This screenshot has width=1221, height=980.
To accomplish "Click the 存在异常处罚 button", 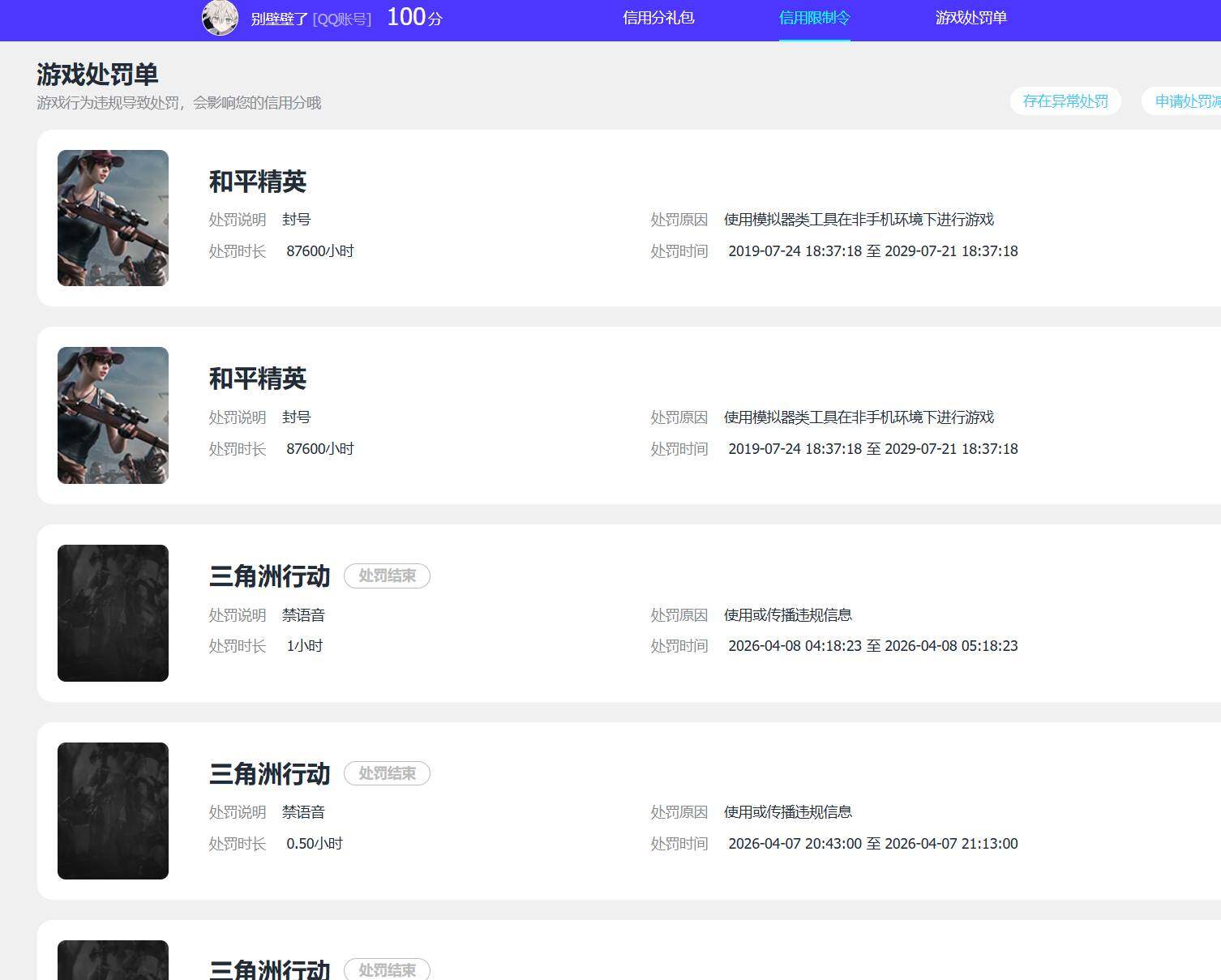I will pyautogui.click(x=1065, y=101).
